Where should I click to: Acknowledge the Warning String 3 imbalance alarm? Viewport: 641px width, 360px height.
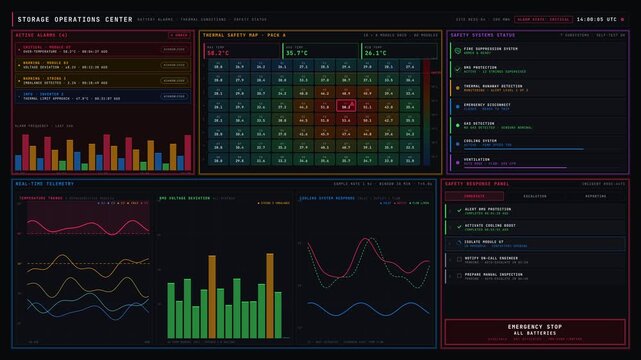coord(174,80)
